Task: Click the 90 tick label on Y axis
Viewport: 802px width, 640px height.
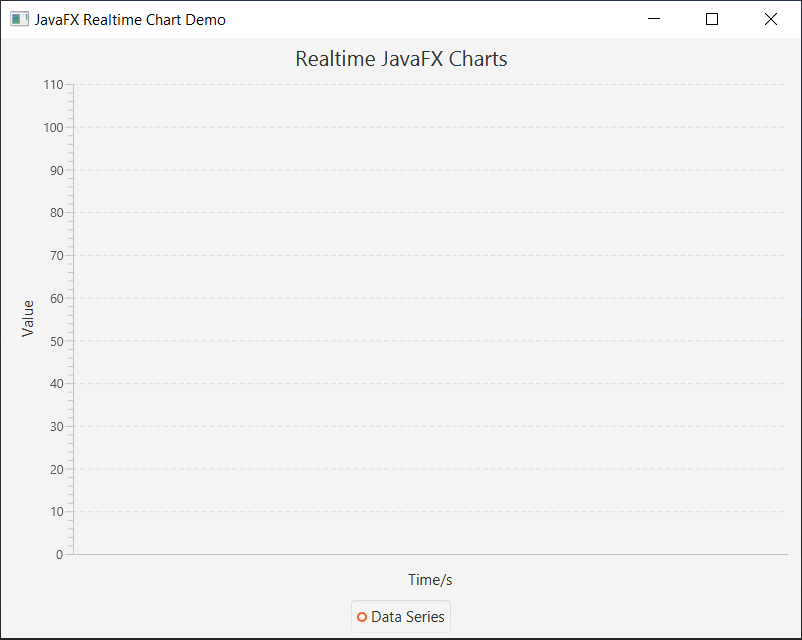Action: 57,170
